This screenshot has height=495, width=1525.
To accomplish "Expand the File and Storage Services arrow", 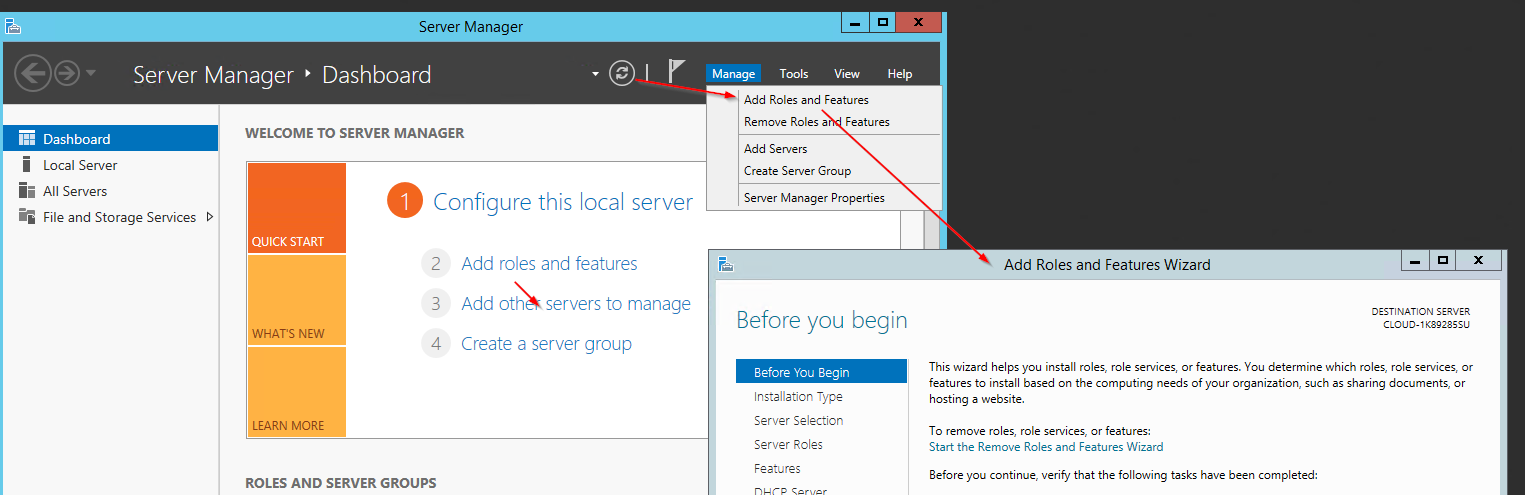I will tap(210, 216).
